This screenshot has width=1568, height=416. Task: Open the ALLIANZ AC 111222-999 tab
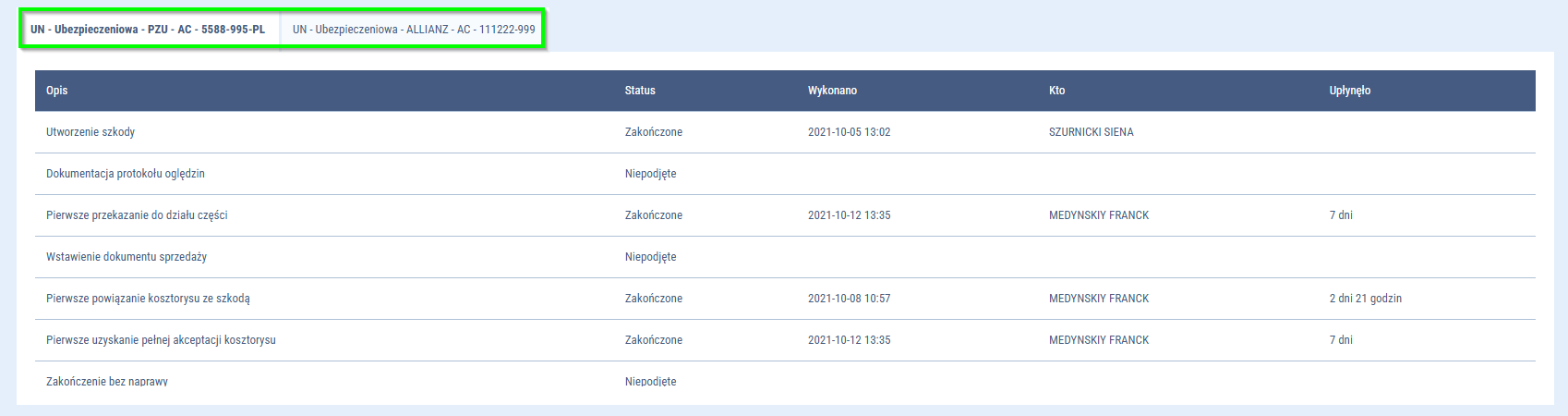[x=414, y=30]
